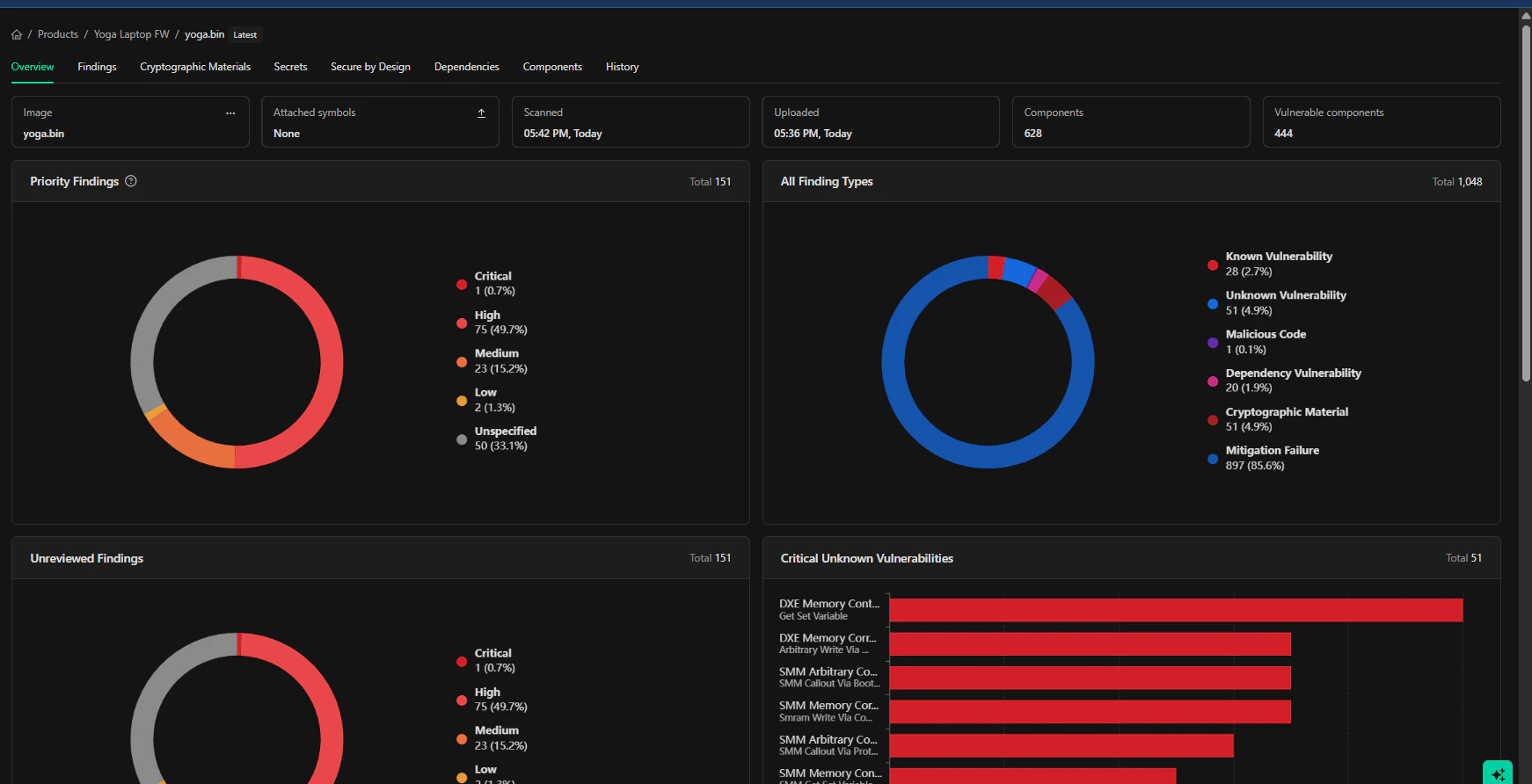Select Medium legend in Unreviewed Findings

pyautogui.click(x=492, y=737)
